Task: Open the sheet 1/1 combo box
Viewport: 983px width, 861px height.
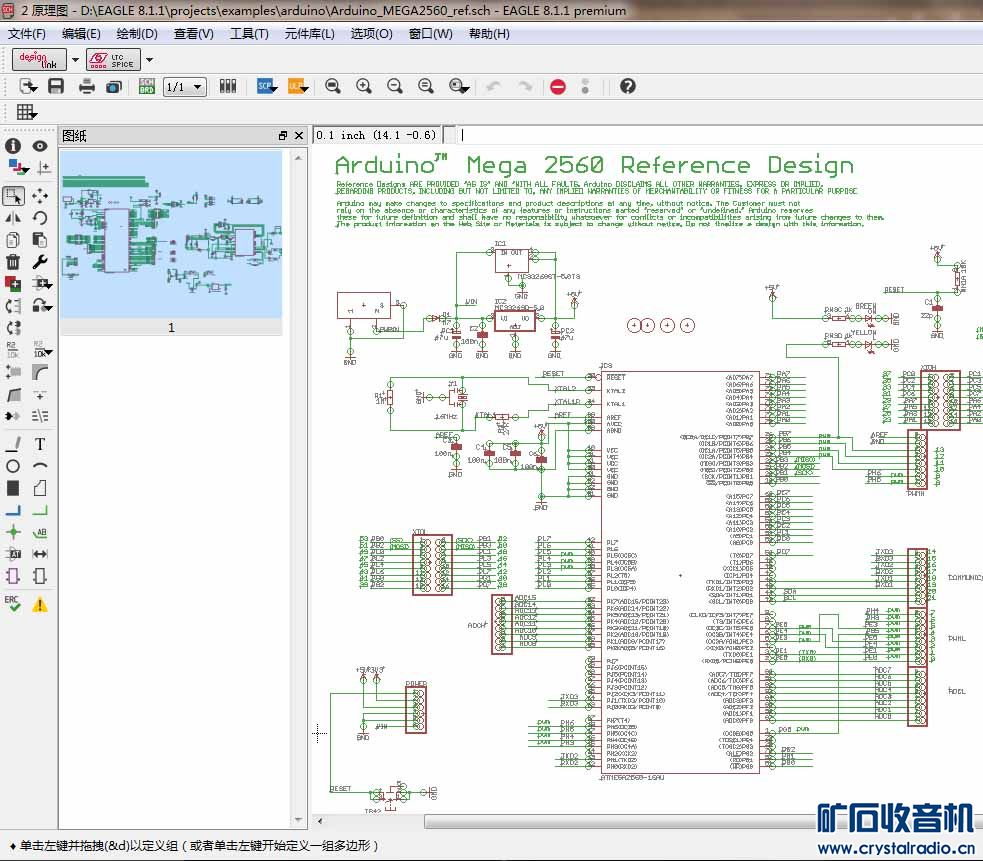Action: [x=184, y=87]
